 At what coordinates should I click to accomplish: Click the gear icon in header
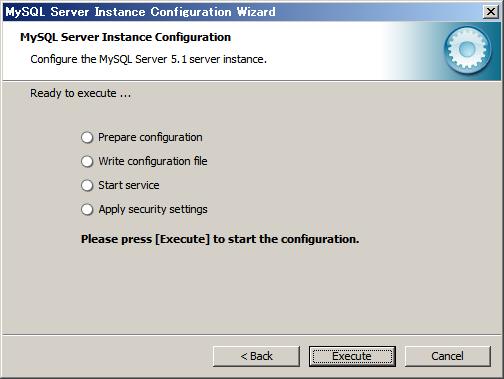[468, 50]
